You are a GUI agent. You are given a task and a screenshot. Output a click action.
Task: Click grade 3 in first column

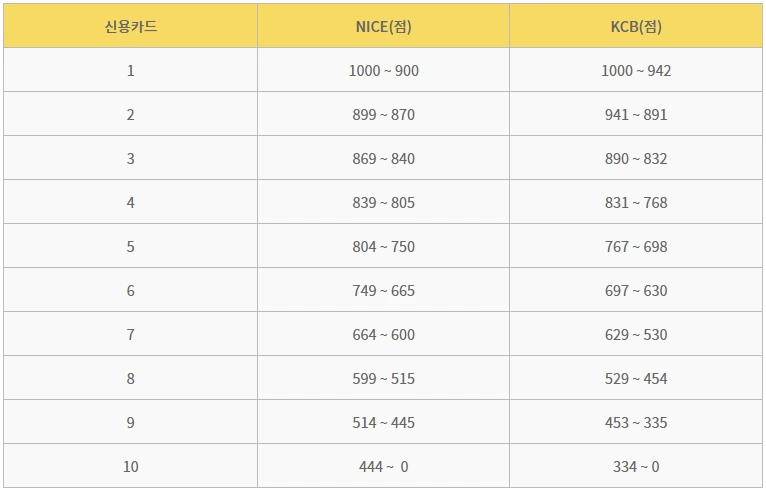130,159
